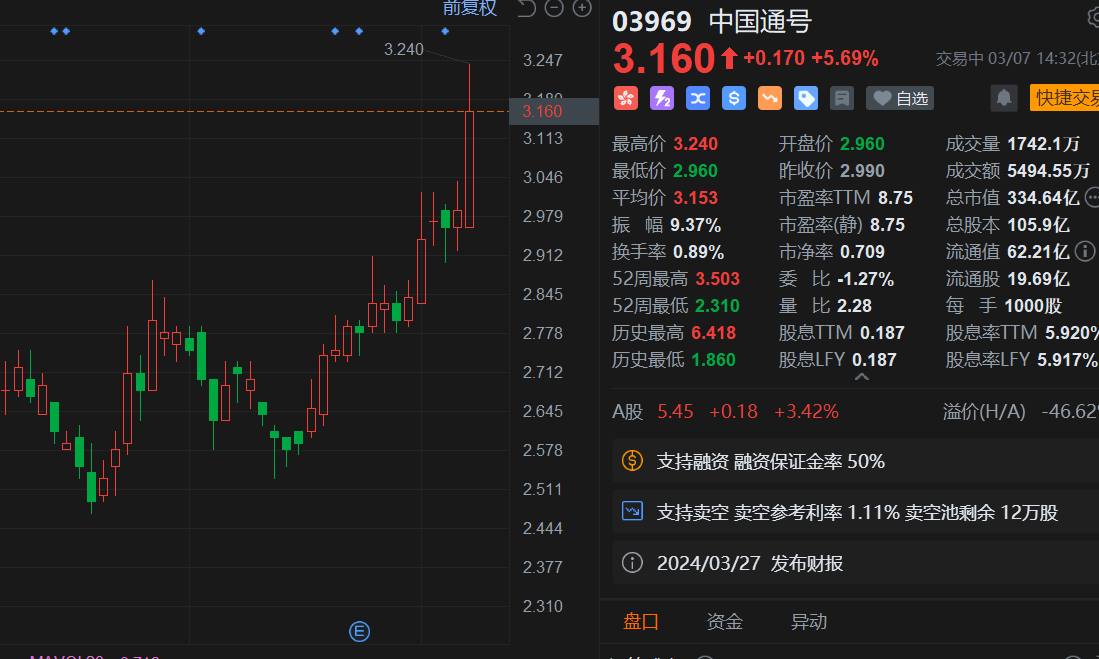
Task: Click the +5.69% change percentage
Action: click(x=845, y=58)
